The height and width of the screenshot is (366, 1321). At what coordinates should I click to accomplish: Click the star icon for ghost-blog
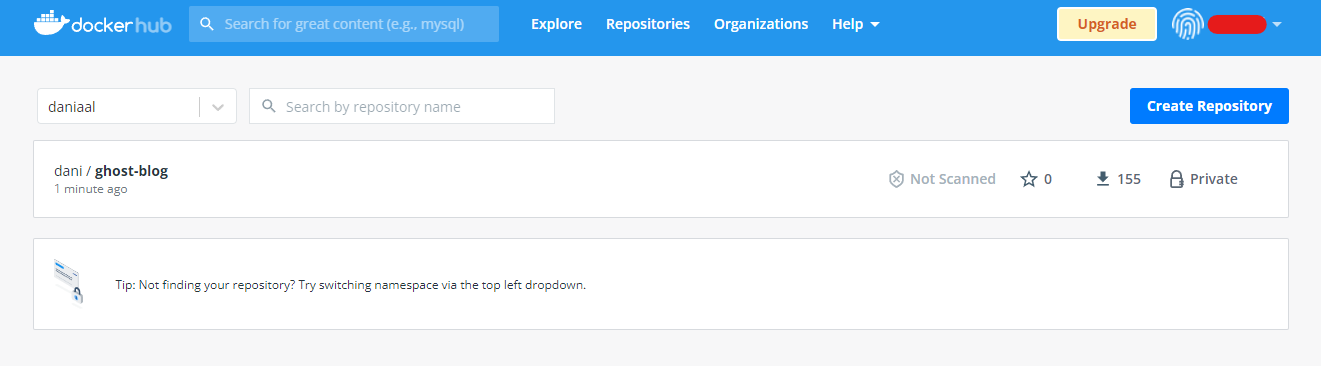coord(1029,179)
